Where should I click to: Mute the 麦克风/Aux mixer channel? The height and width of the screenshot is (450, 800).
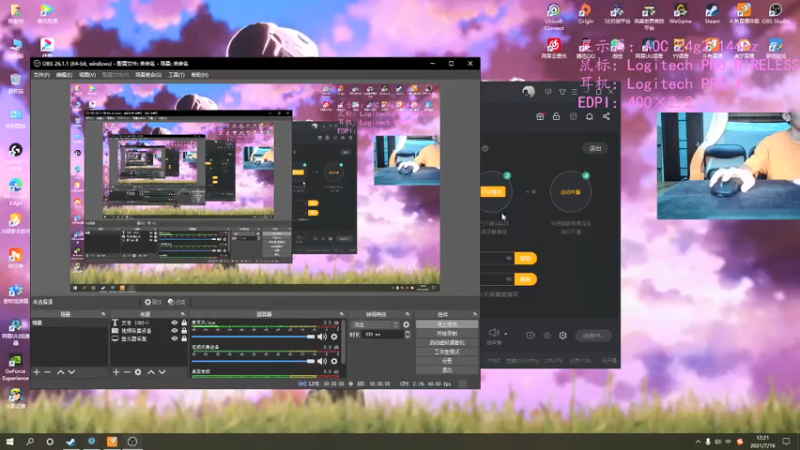(322, 337)
